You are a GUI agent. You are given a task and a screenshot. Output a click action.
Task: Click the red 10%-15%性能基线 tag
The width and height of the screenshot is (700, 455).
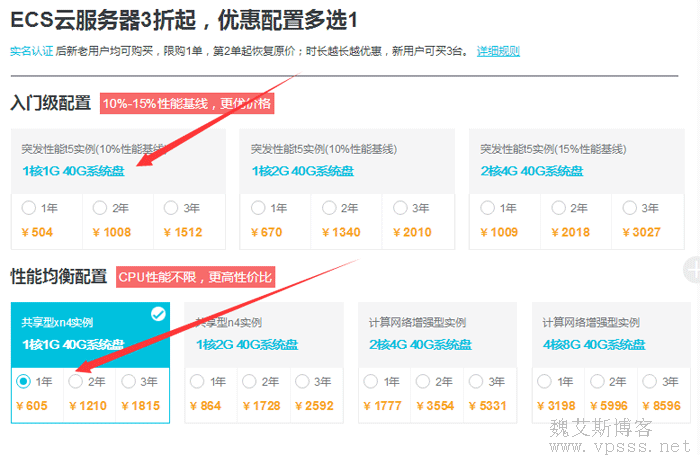click(x=187, y=103)
